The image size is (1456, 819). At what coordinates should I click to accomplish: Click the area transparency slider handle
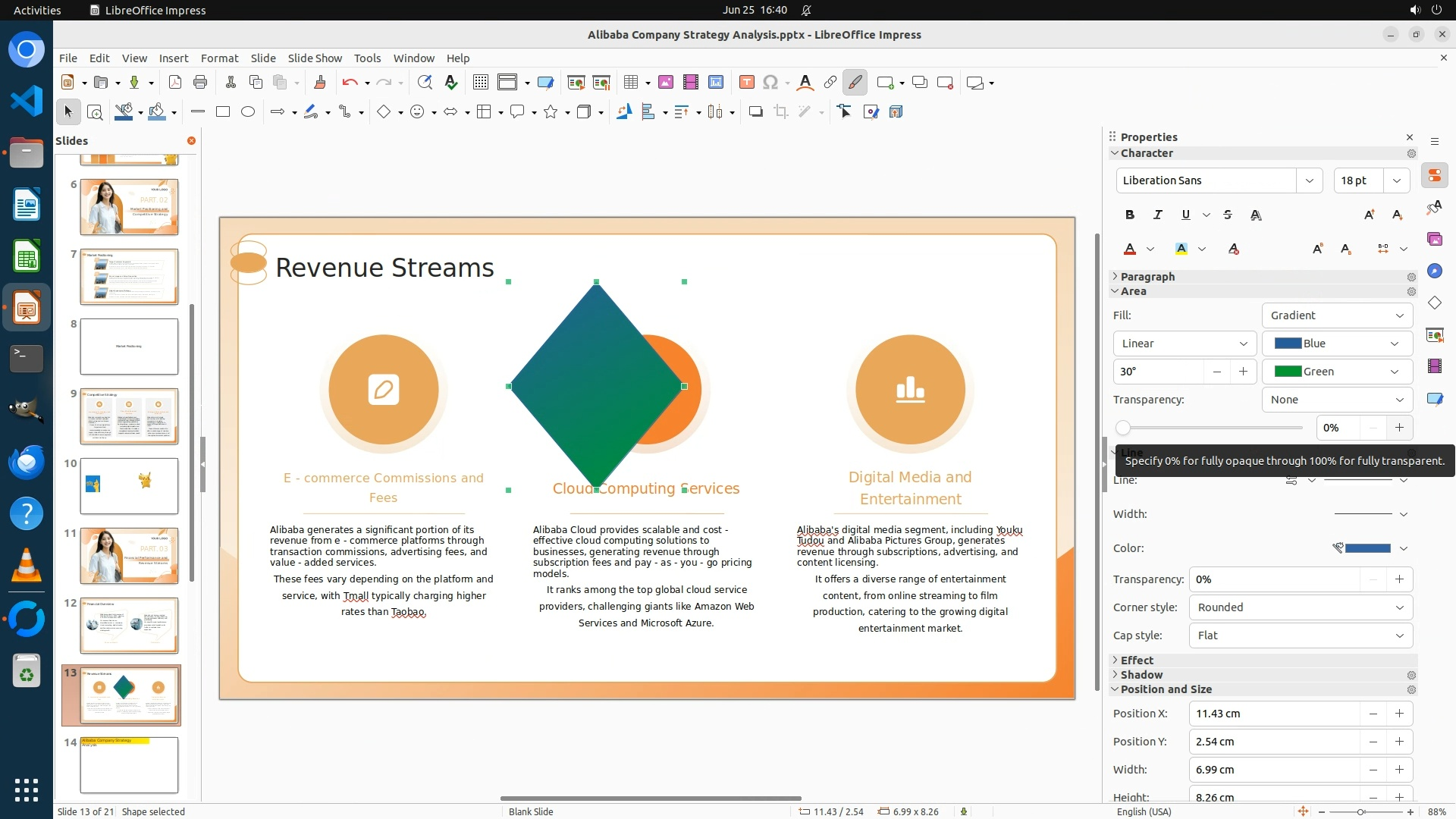tap(1123, 428)
